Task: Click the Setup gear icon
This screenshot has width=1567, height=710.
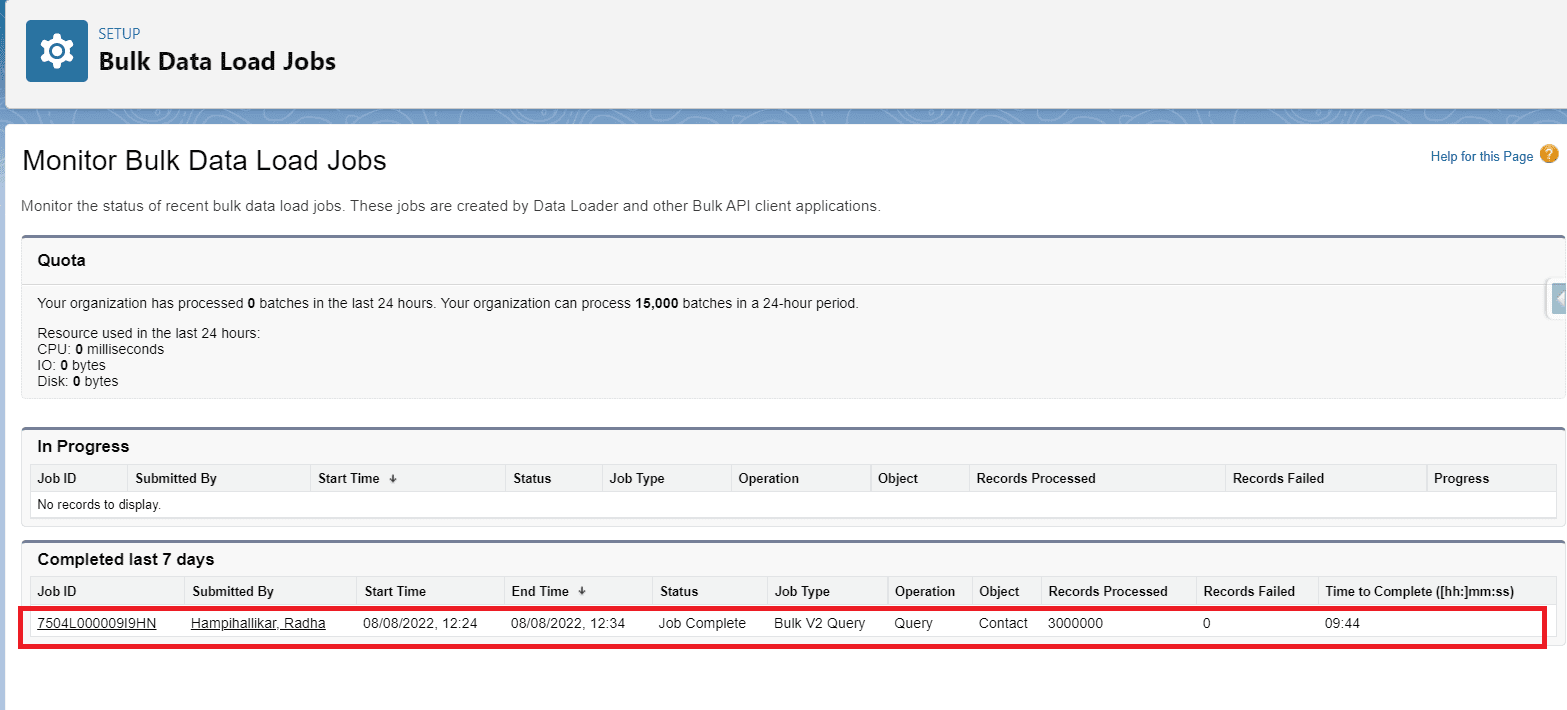Action: 57,51
